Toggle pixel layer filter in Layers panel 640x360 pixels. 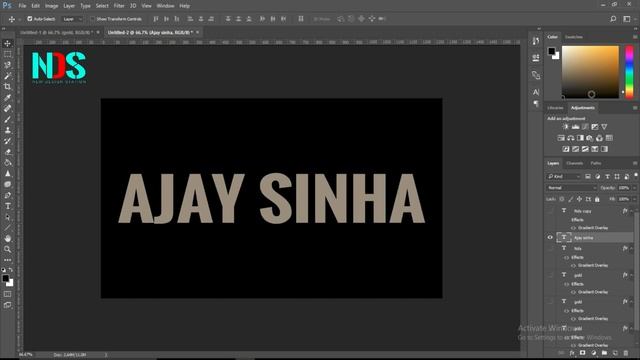tap(588, 176)
